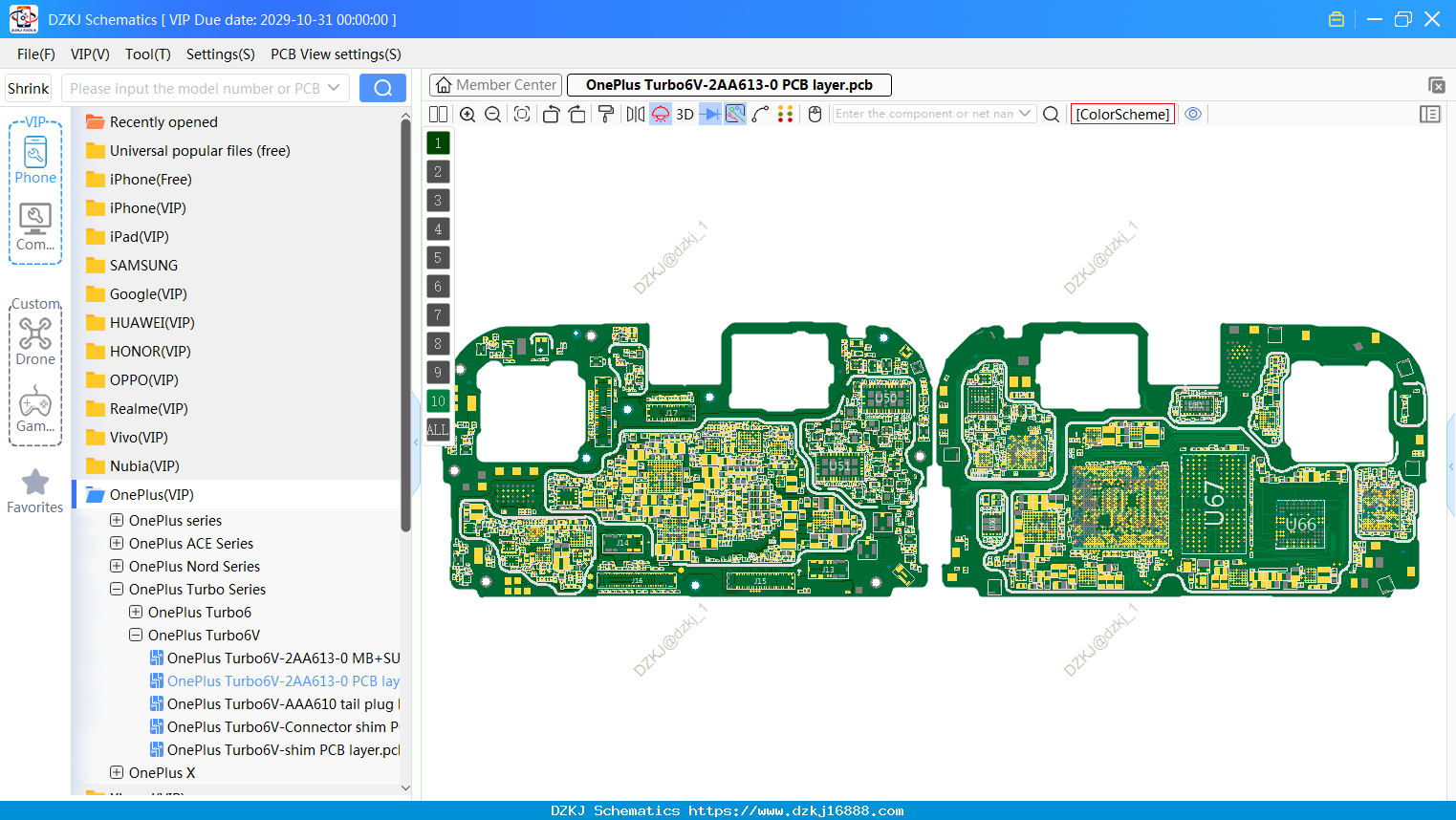The height and width of the screenshot is (820, 1456).
Task: Switch to 3D view
Action: click(685, 114)
